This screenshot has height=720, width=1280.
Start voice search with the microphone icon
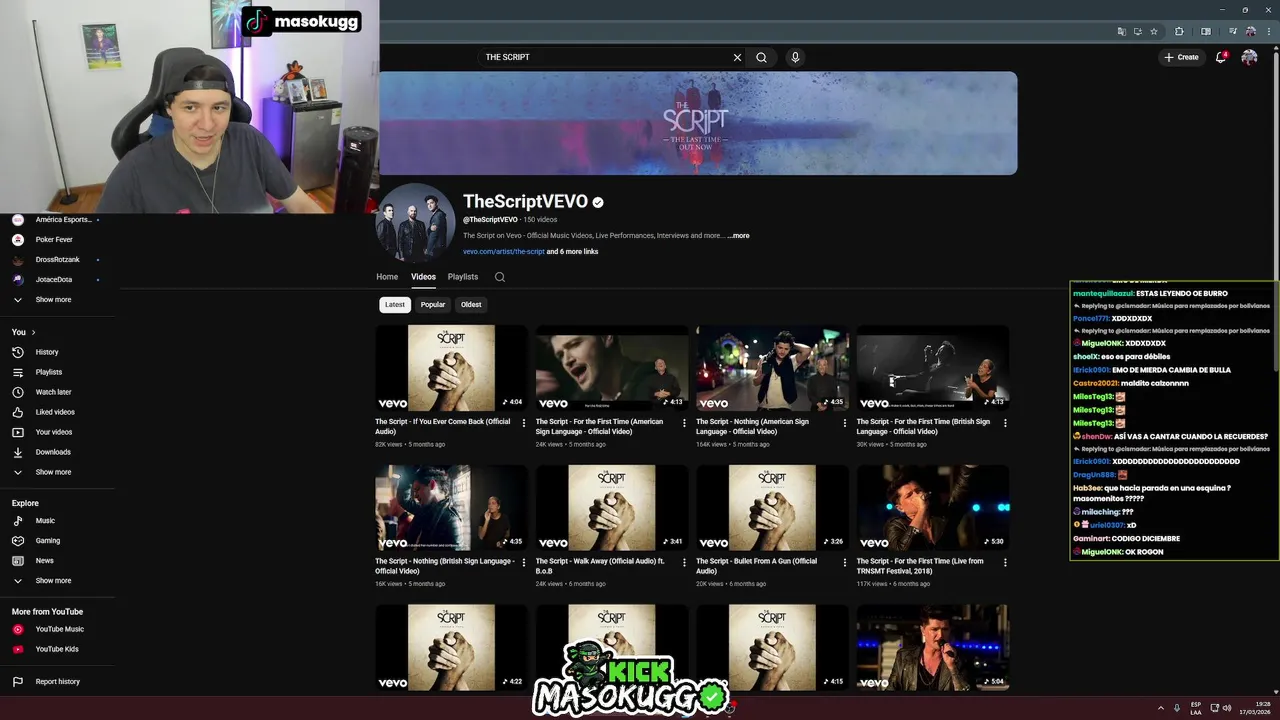pos(795,57)
